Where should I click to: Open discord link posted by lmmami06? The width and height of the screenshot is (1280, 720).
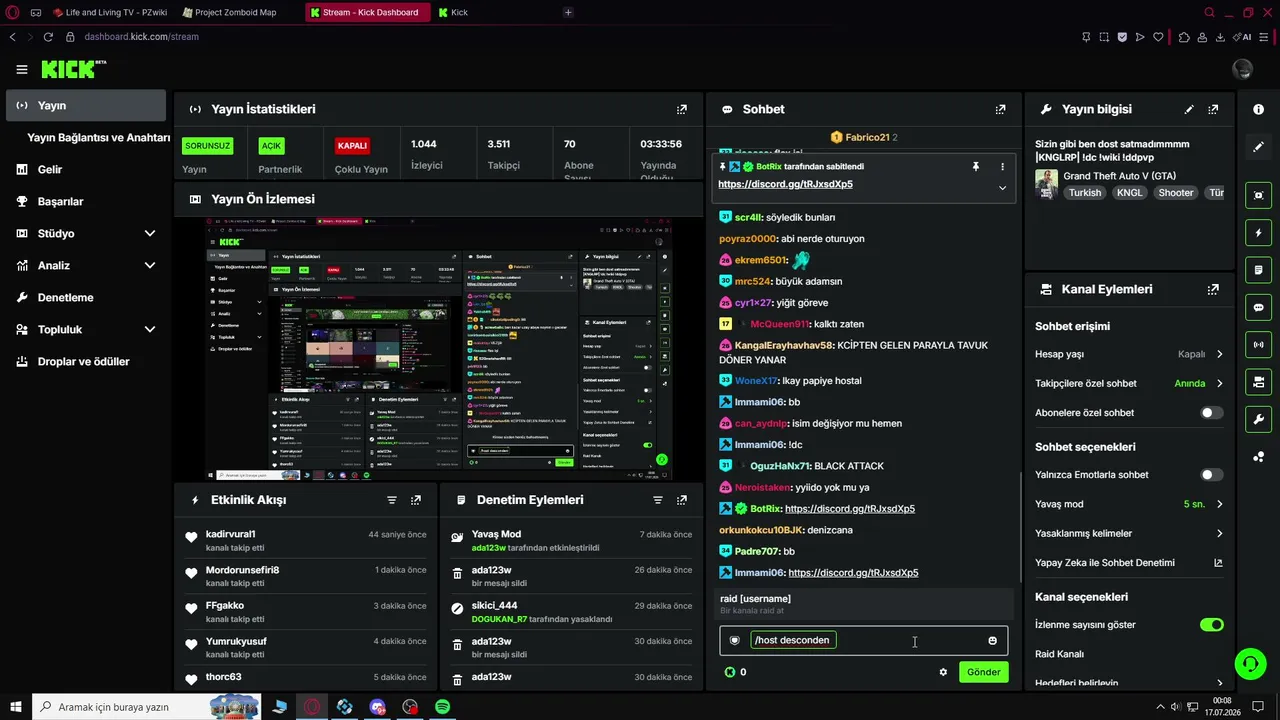[853, 573]
